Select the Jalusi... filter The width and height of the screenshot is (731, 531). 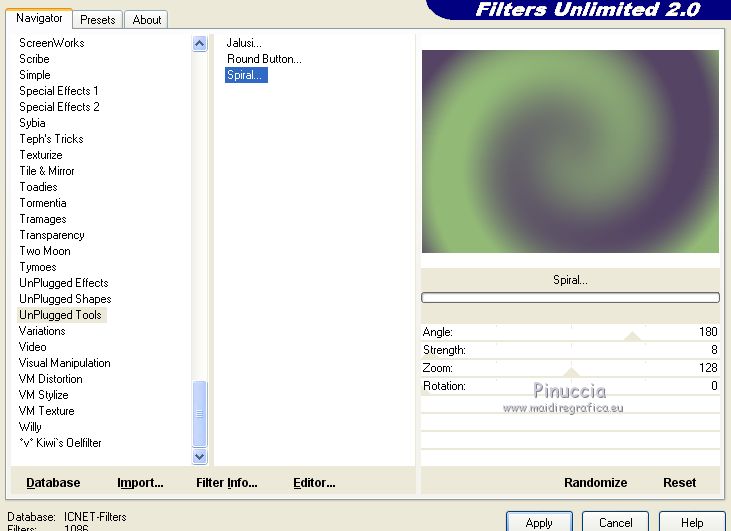[x=244, y=43]
